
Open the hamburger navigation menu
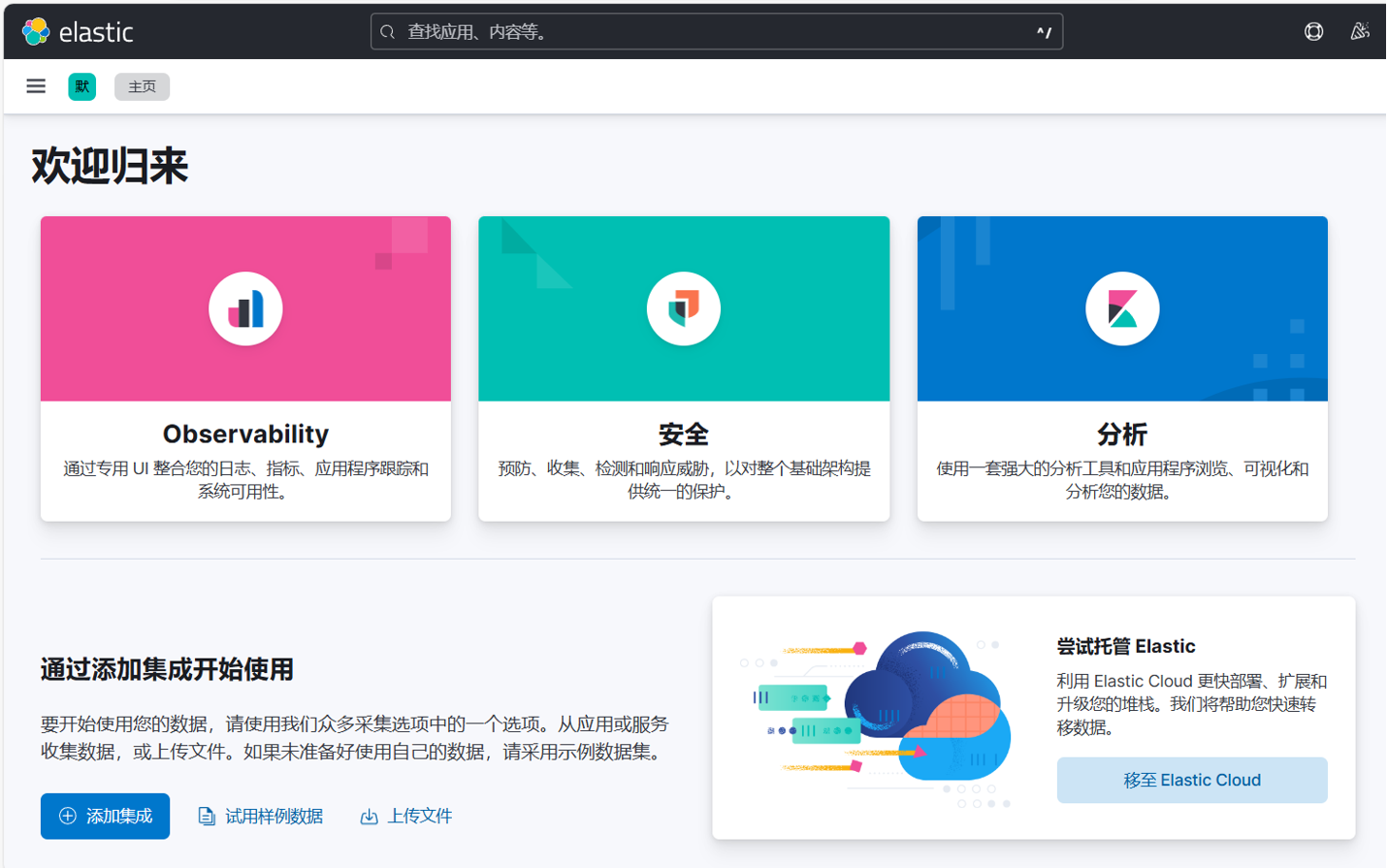tap(36, 86)
